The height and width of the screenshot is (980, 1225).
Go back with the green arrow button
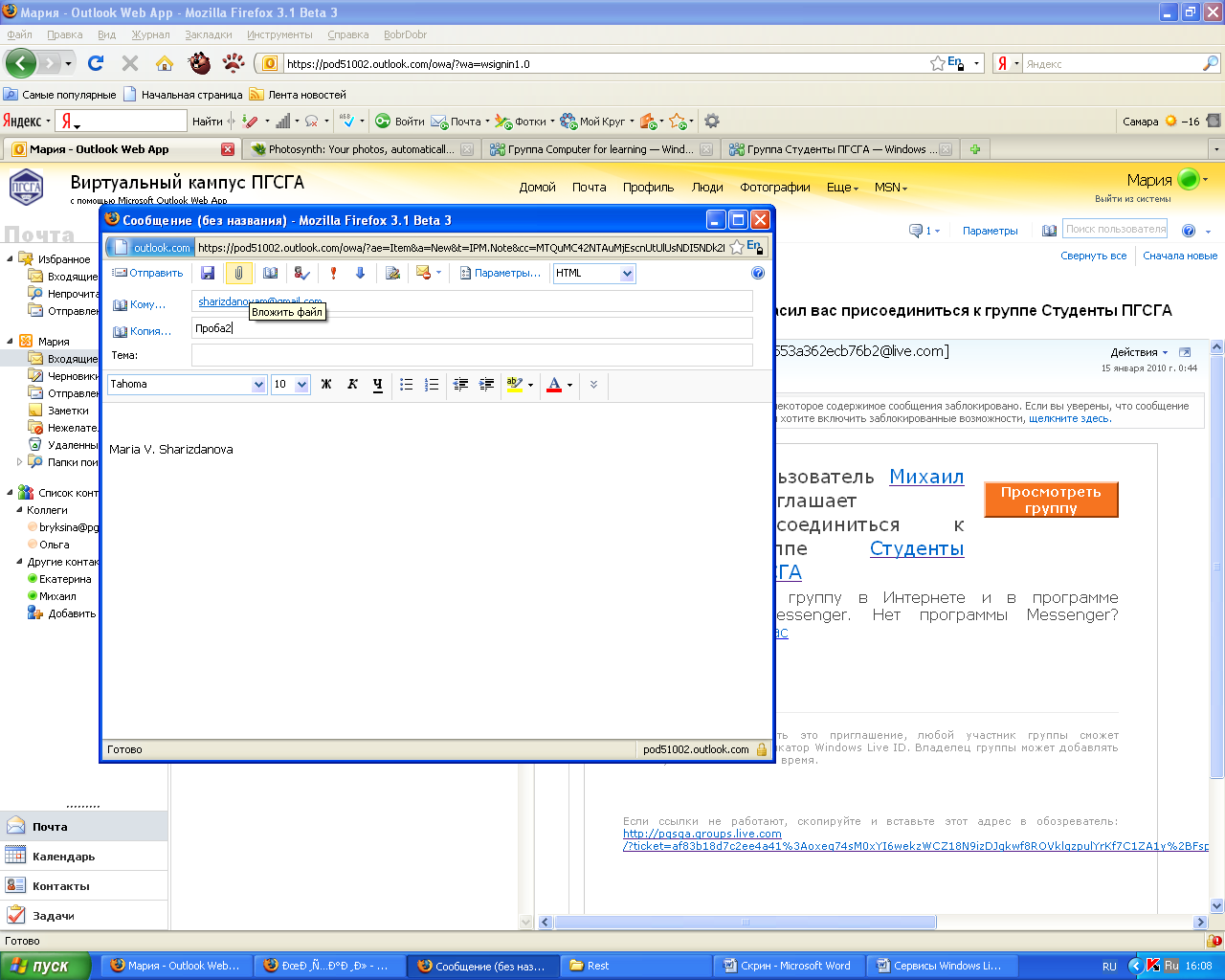coord(21,64)
